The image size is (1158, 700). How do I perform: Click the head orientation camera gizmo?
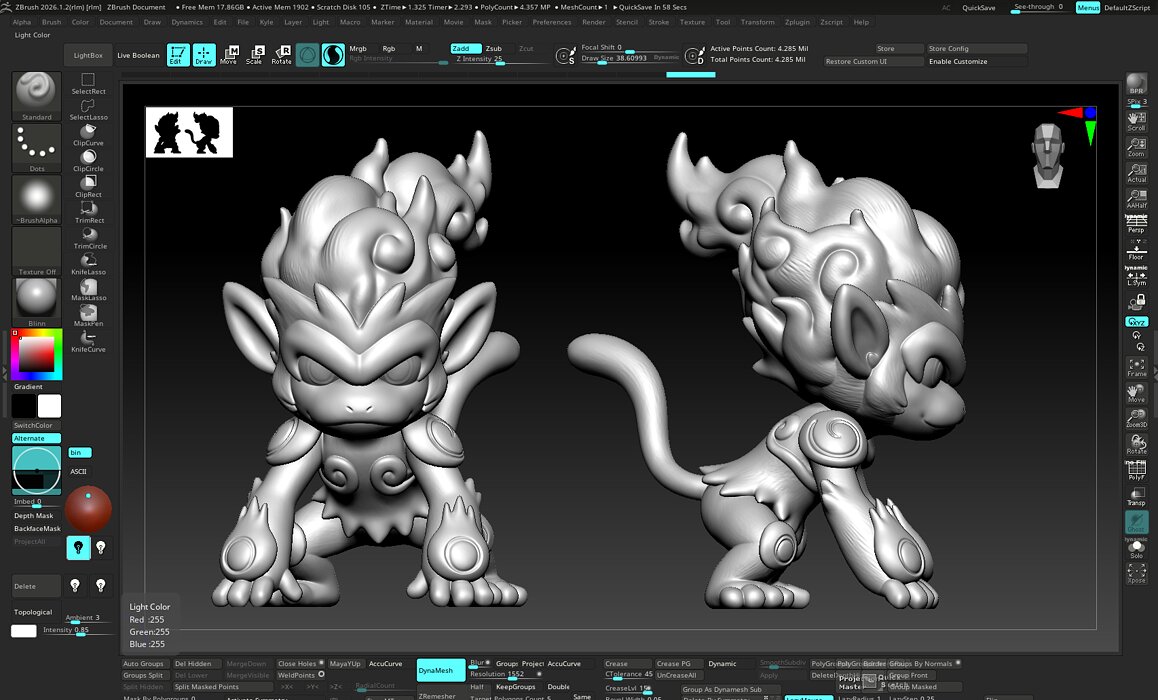1047,155
